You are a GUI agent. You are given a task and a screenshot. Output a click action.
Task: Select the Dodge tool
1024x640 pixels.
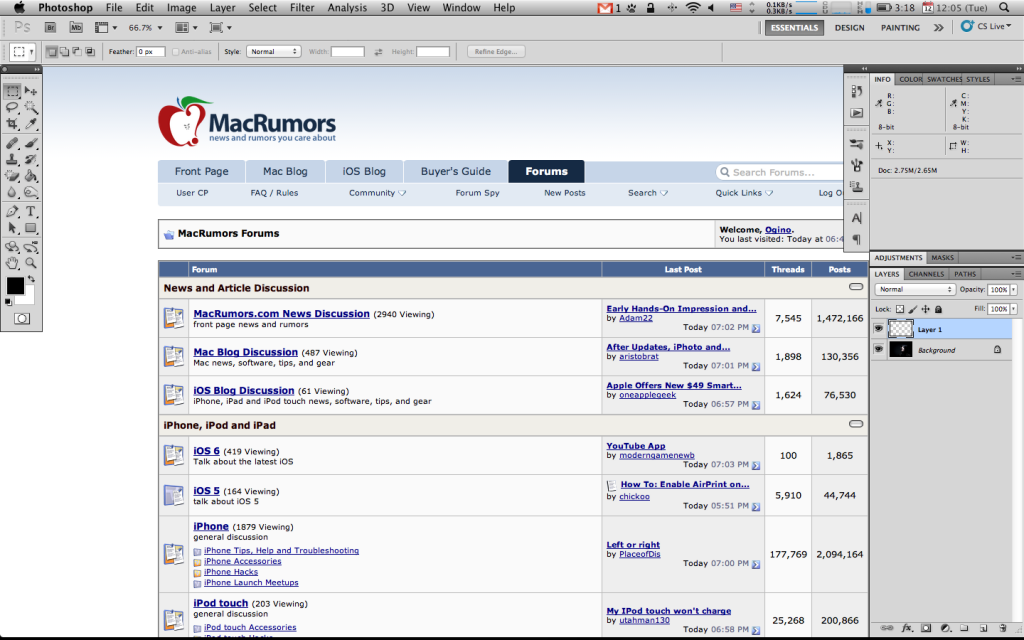(31, 192)
